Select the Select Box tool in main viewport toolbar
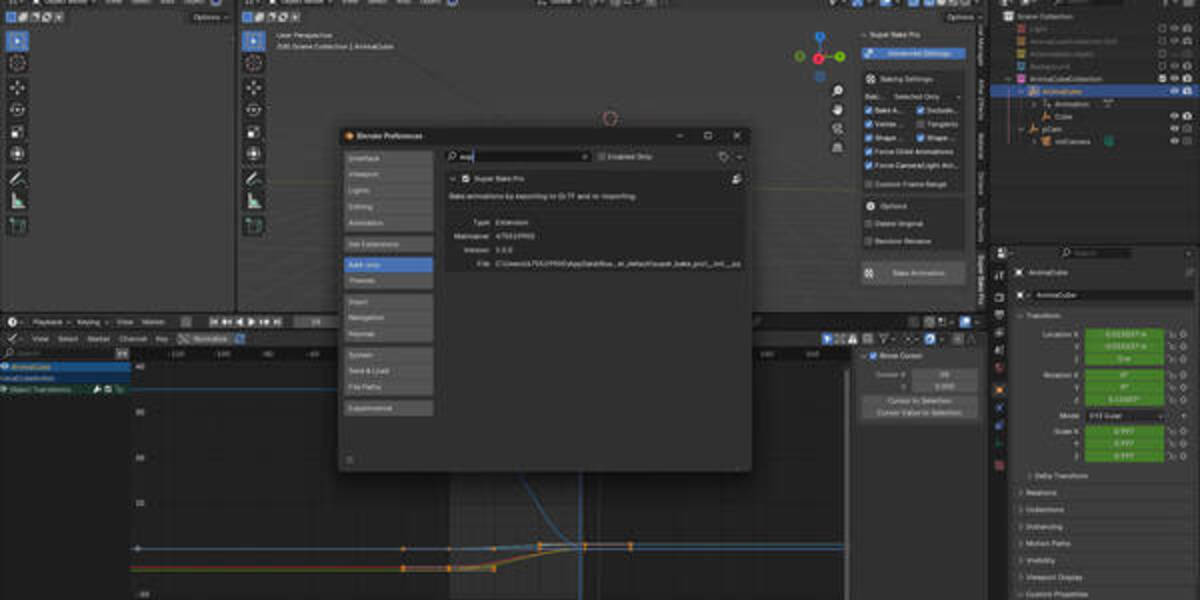The height and width of the screenshot is (600, 1200). point(254,41)
